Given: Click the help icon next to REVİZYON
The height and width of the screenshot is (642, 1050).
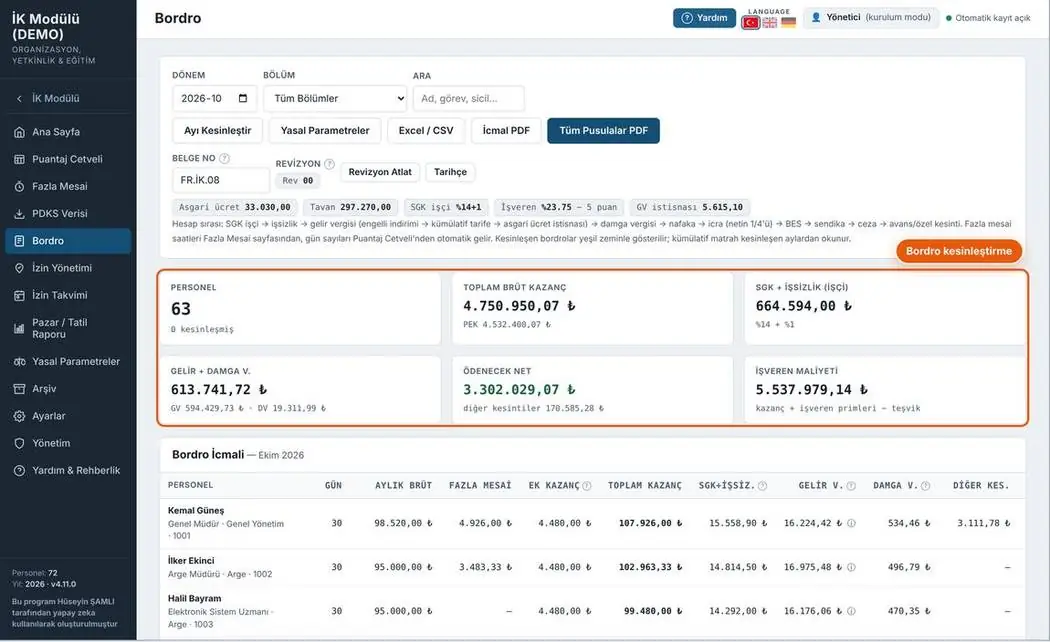Looking at the screenshot, I should (x=329, y=164).
